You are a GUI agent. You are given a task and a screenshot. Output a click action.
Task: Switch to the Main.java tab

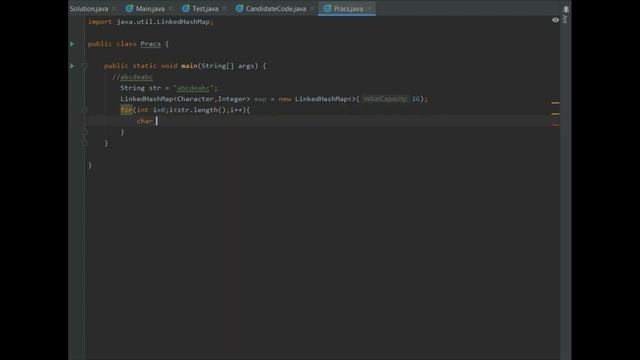[x=150, y=9]
